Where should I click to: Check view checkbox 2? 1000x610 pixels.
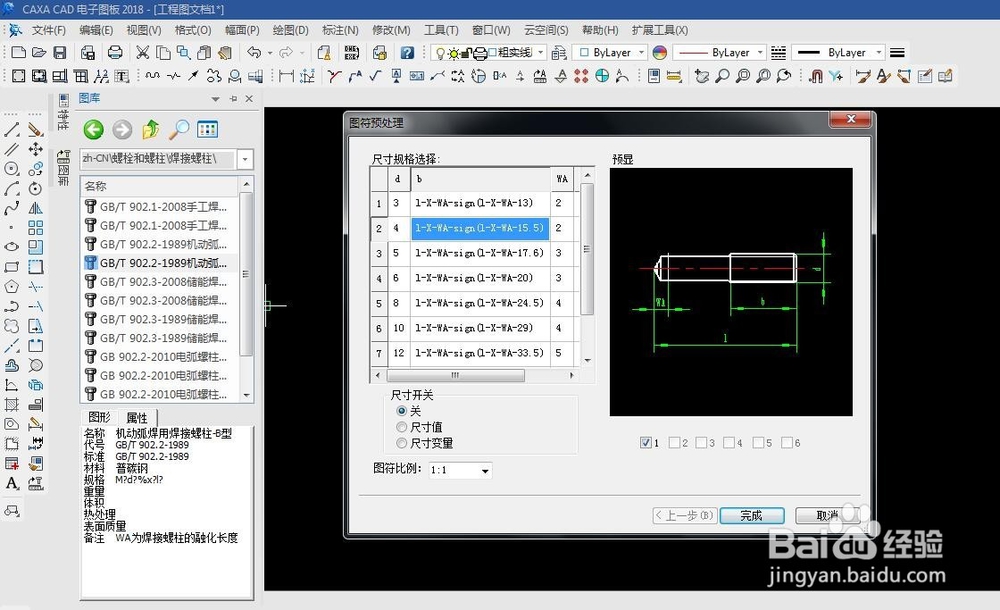pos(674,442)
